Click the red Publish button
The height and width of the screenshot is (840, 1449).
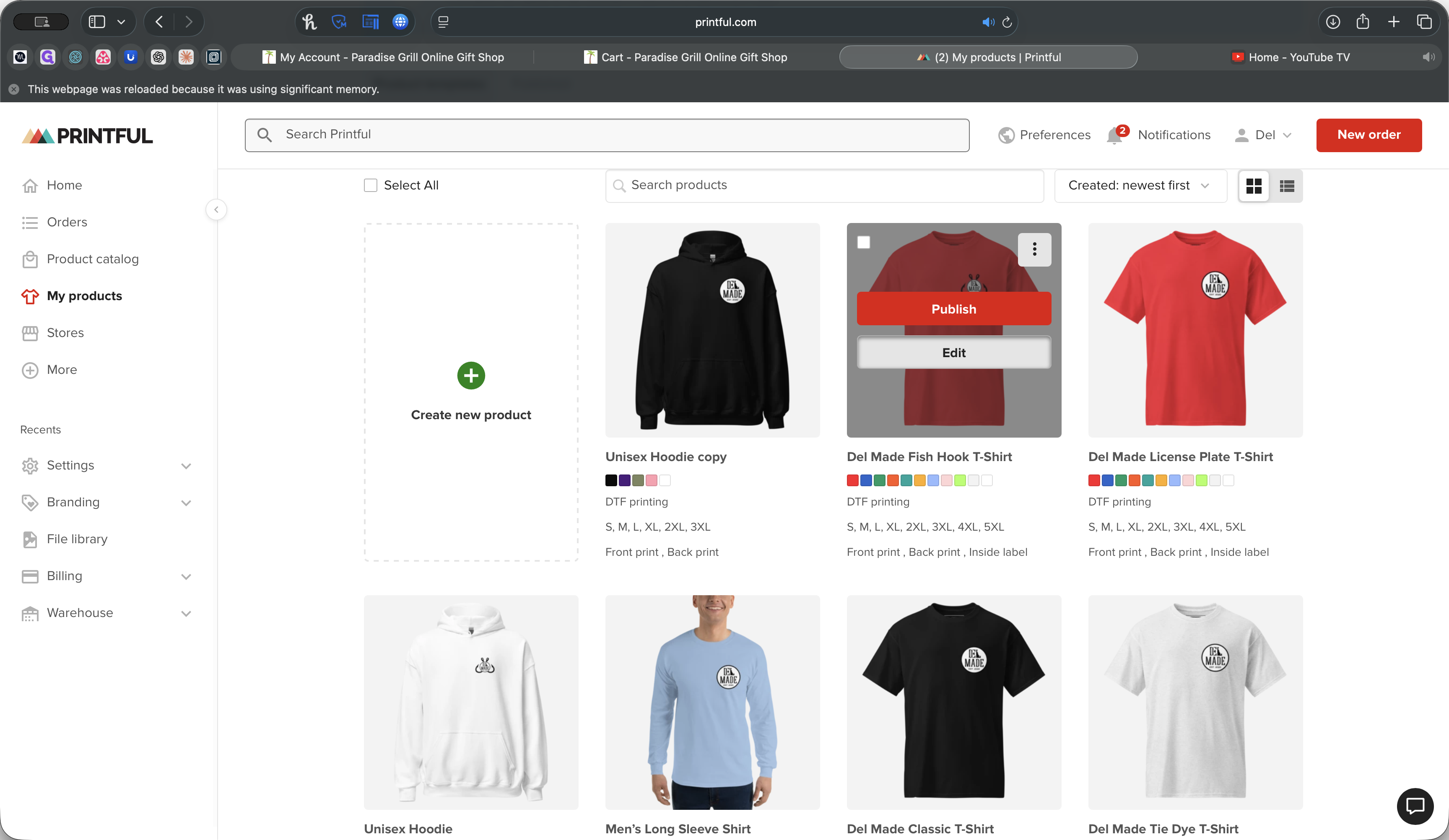[x=954, y=309]
